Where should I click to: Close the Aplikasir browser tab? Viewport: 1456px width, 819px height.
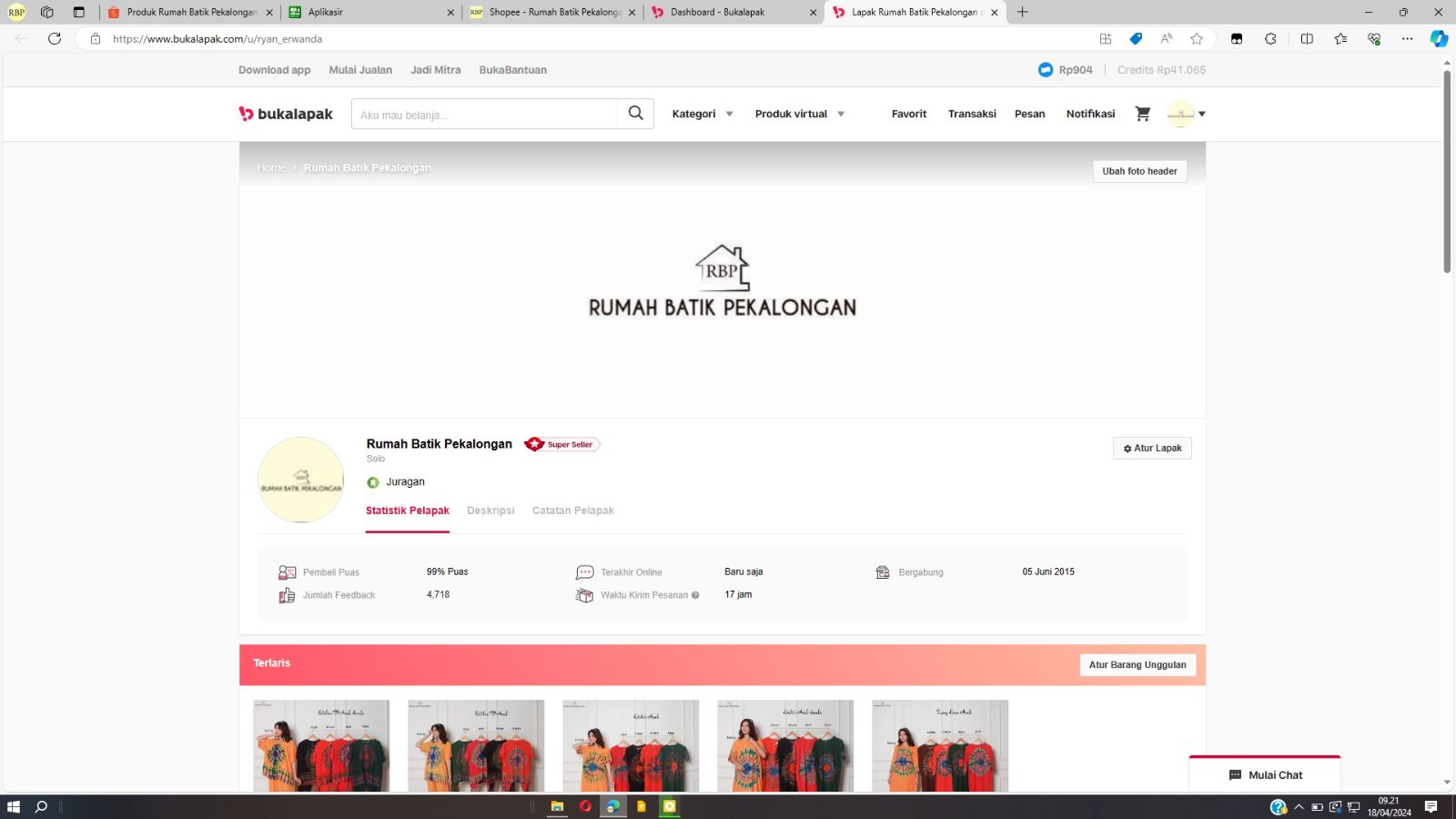point(450,12)
